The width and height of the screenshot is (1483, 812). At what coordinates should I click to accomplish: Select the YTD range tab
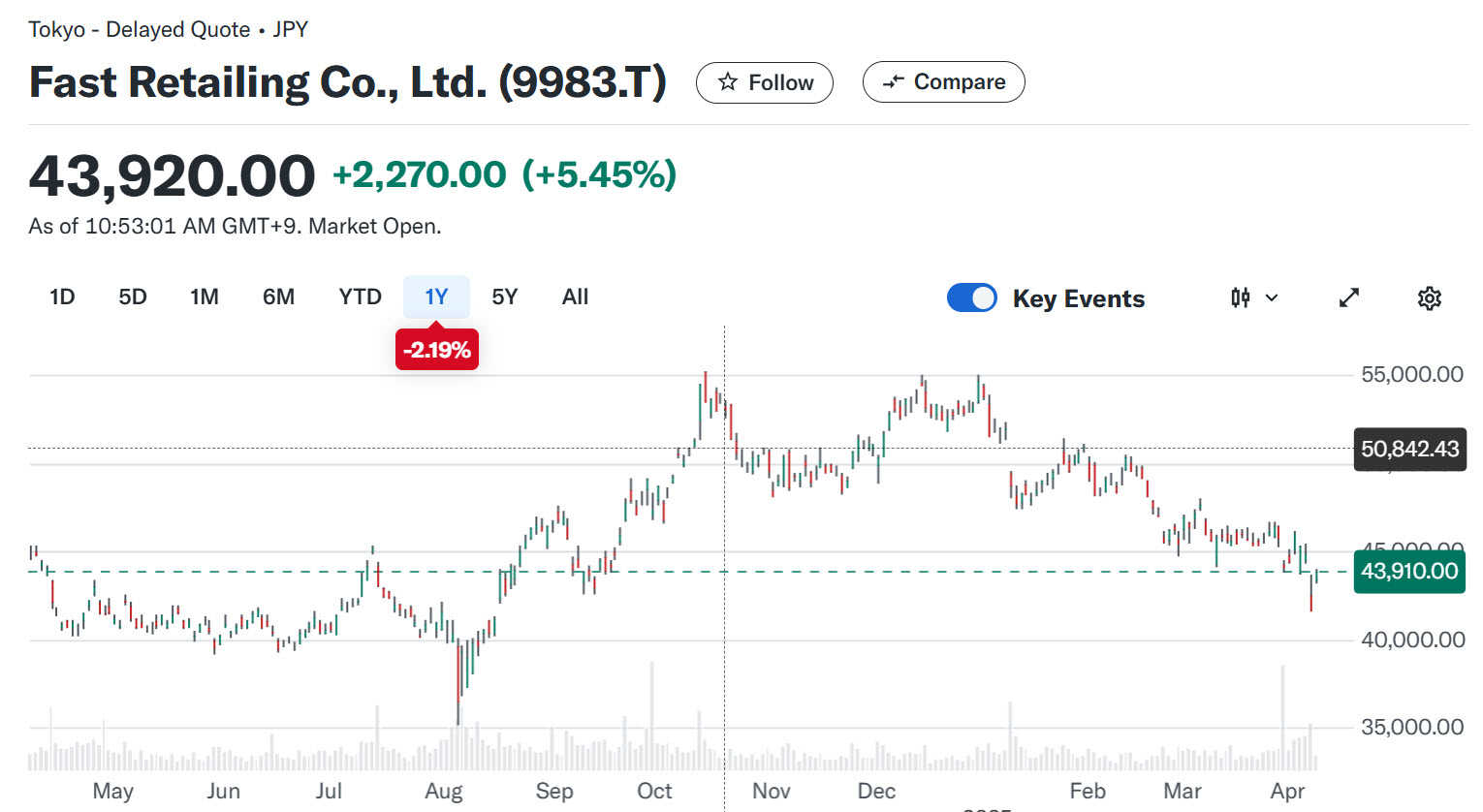(x=361, y=297)
